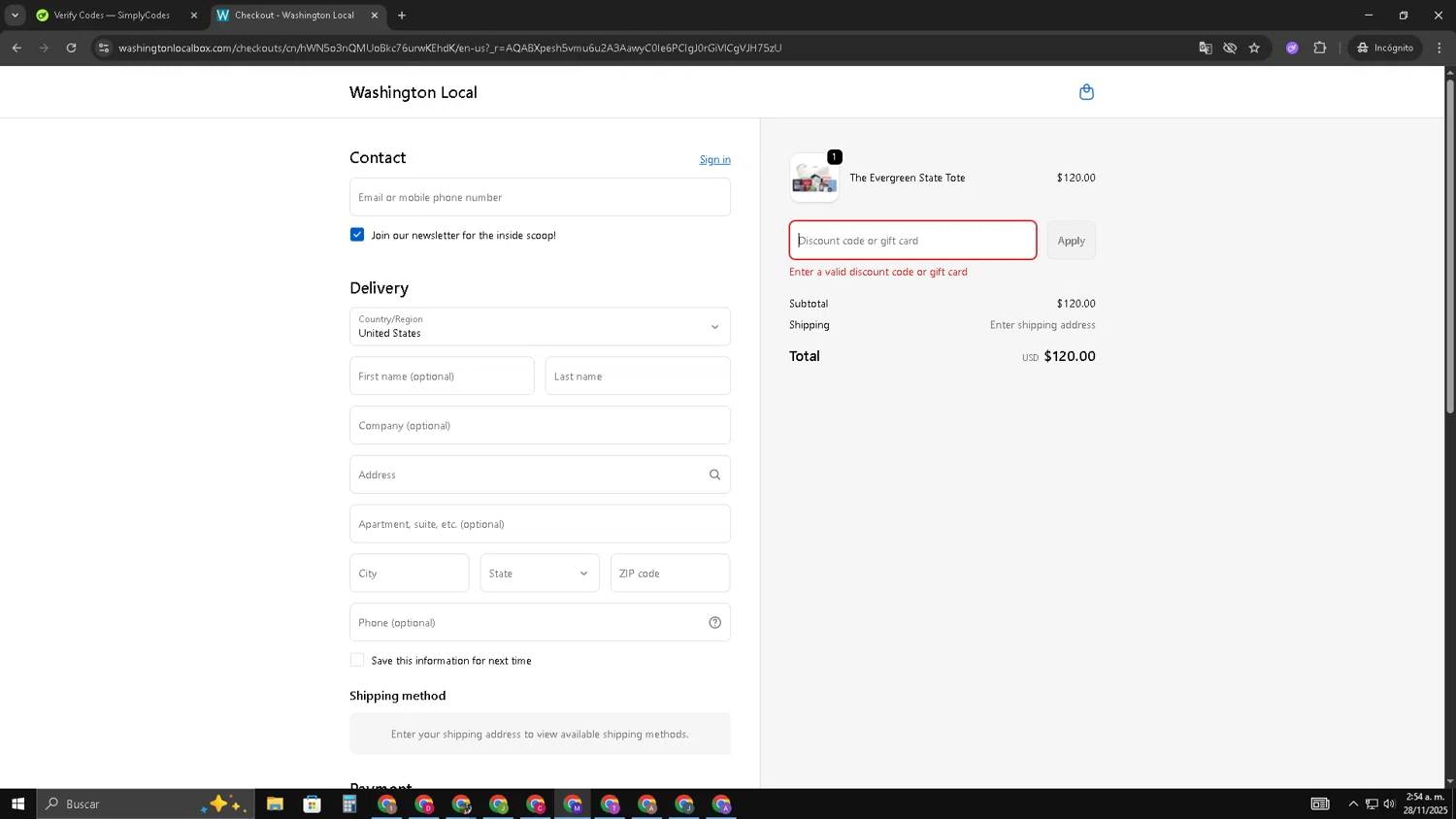This screenshot has width=1456, height=819.
Task: Click the Windows Start button
Action: [17, 803]
